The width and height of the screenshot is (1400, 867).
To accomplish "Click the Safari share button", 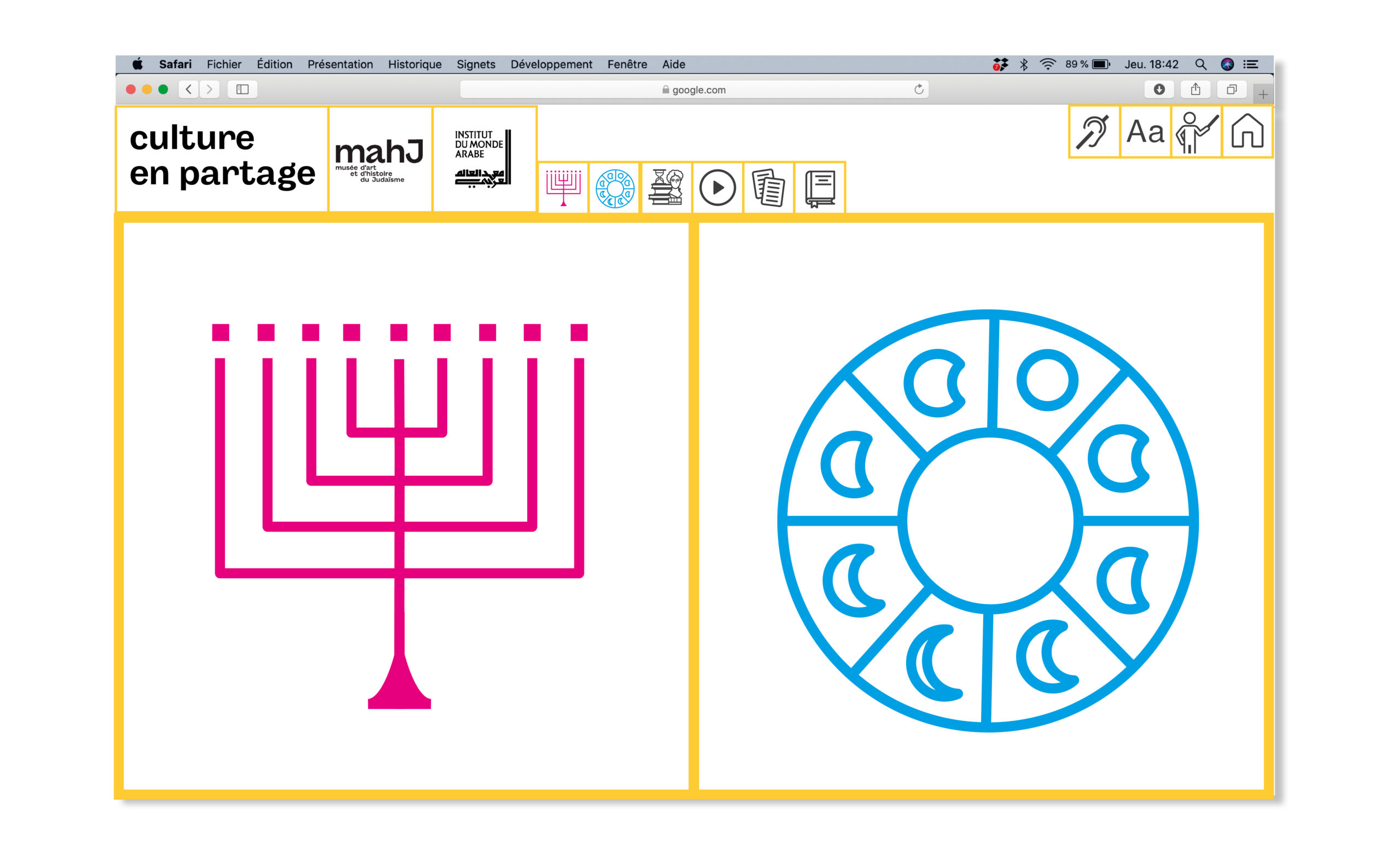I will click(x=1195, y=90).
